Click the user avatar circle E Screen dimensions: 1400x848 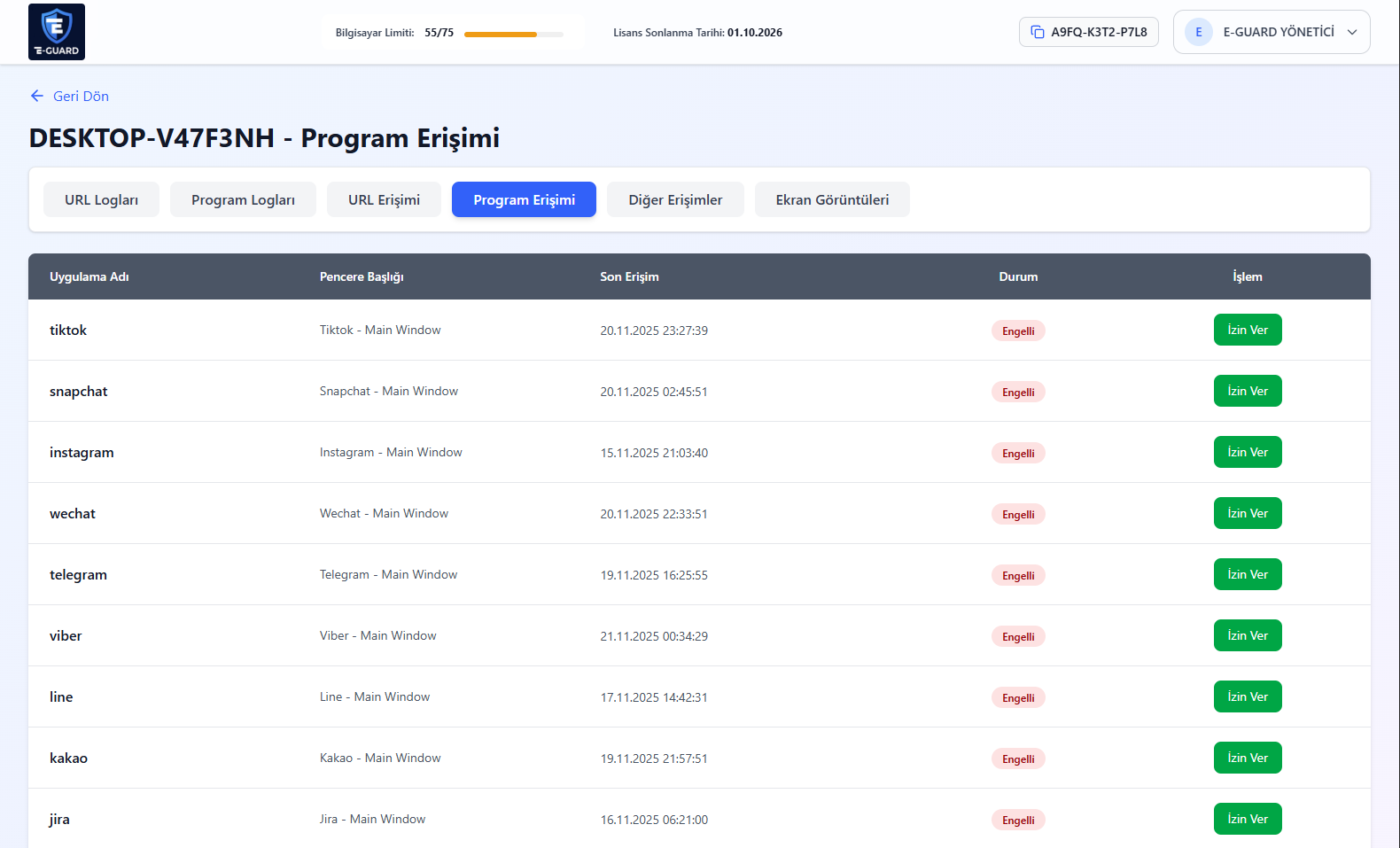click(1198, 32)
